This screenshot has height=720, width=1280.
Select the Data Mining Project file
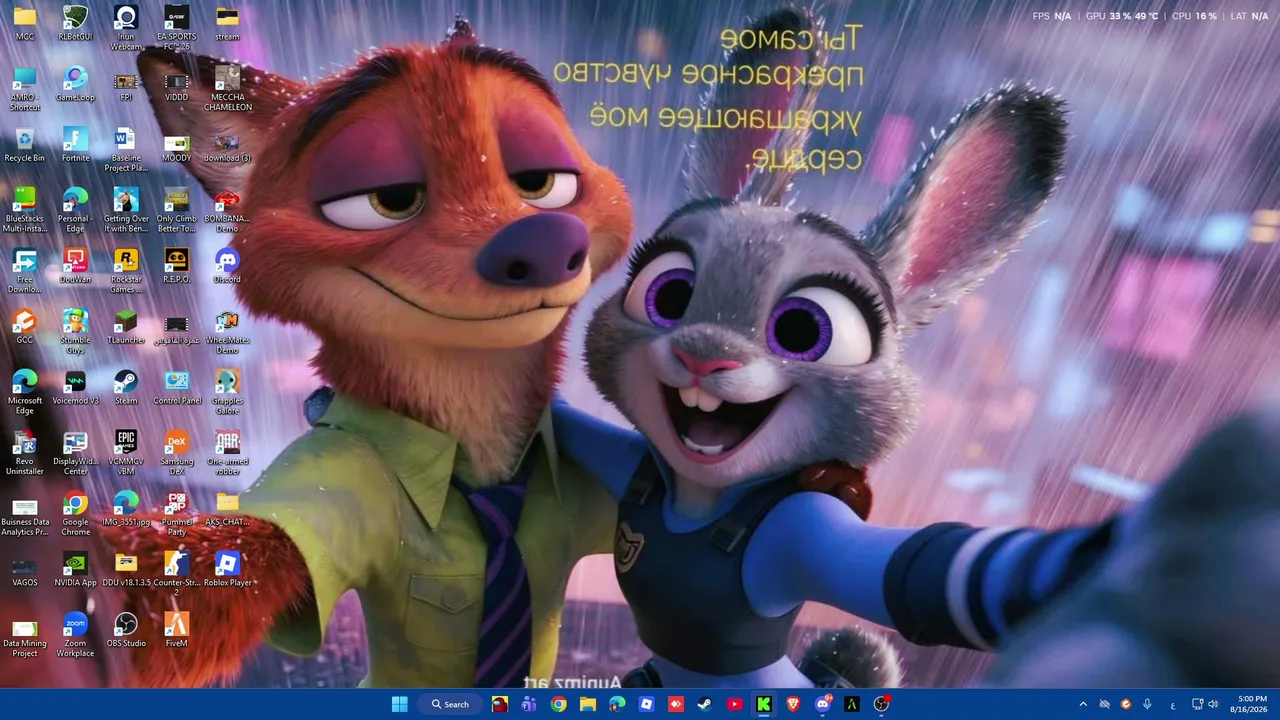coord(25,636)
